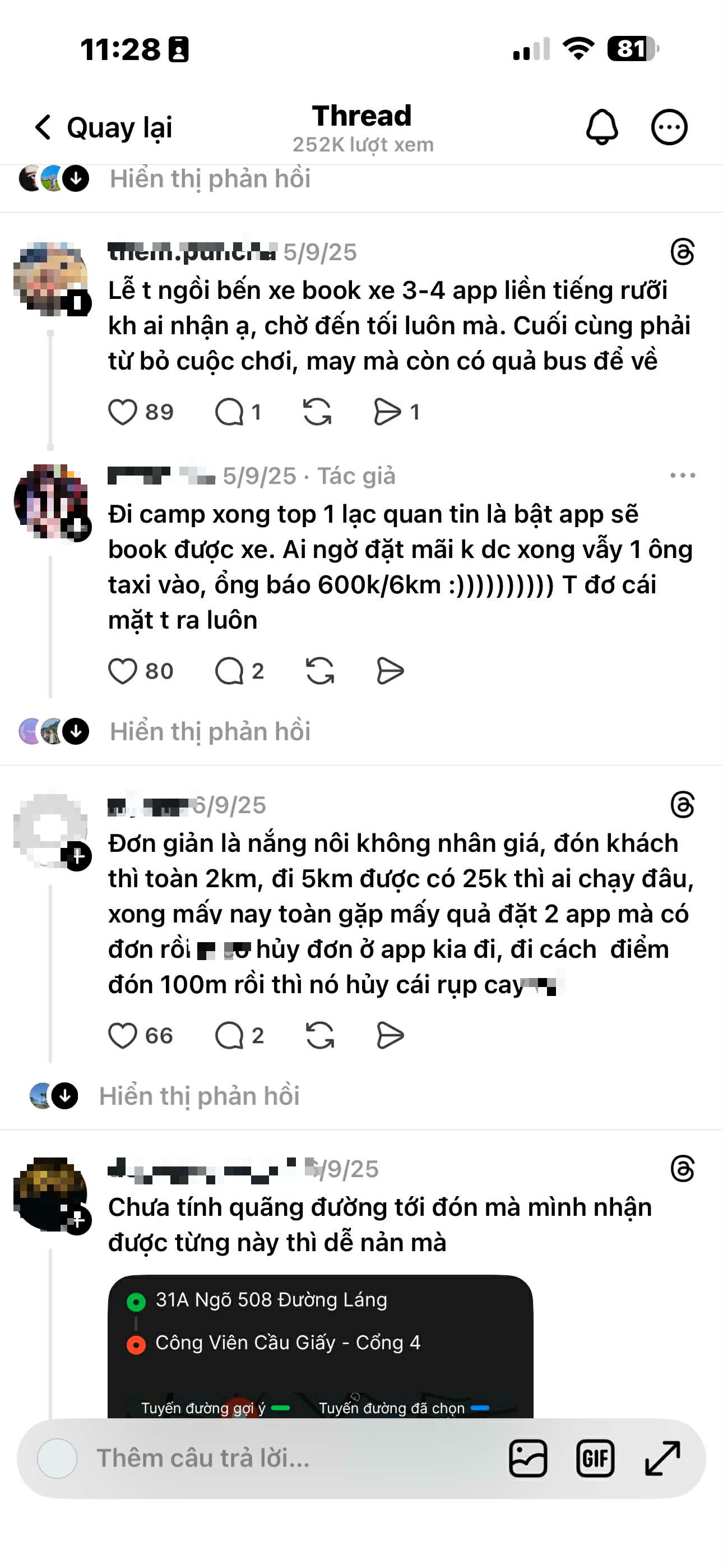Open the route map screenshot in last comment

[x=320, y=1346]
